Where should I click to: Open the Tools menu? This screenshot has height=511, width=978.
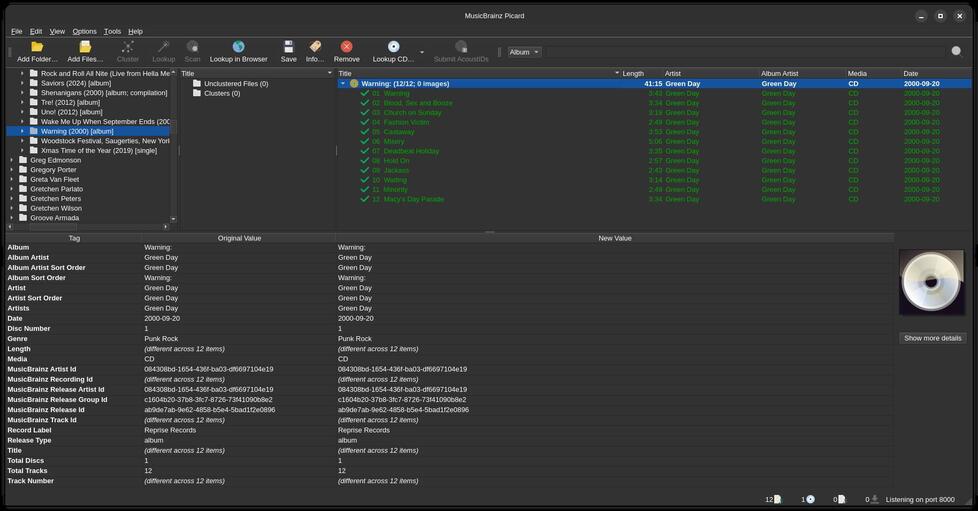pyautogui.click(x=112, y=31)
